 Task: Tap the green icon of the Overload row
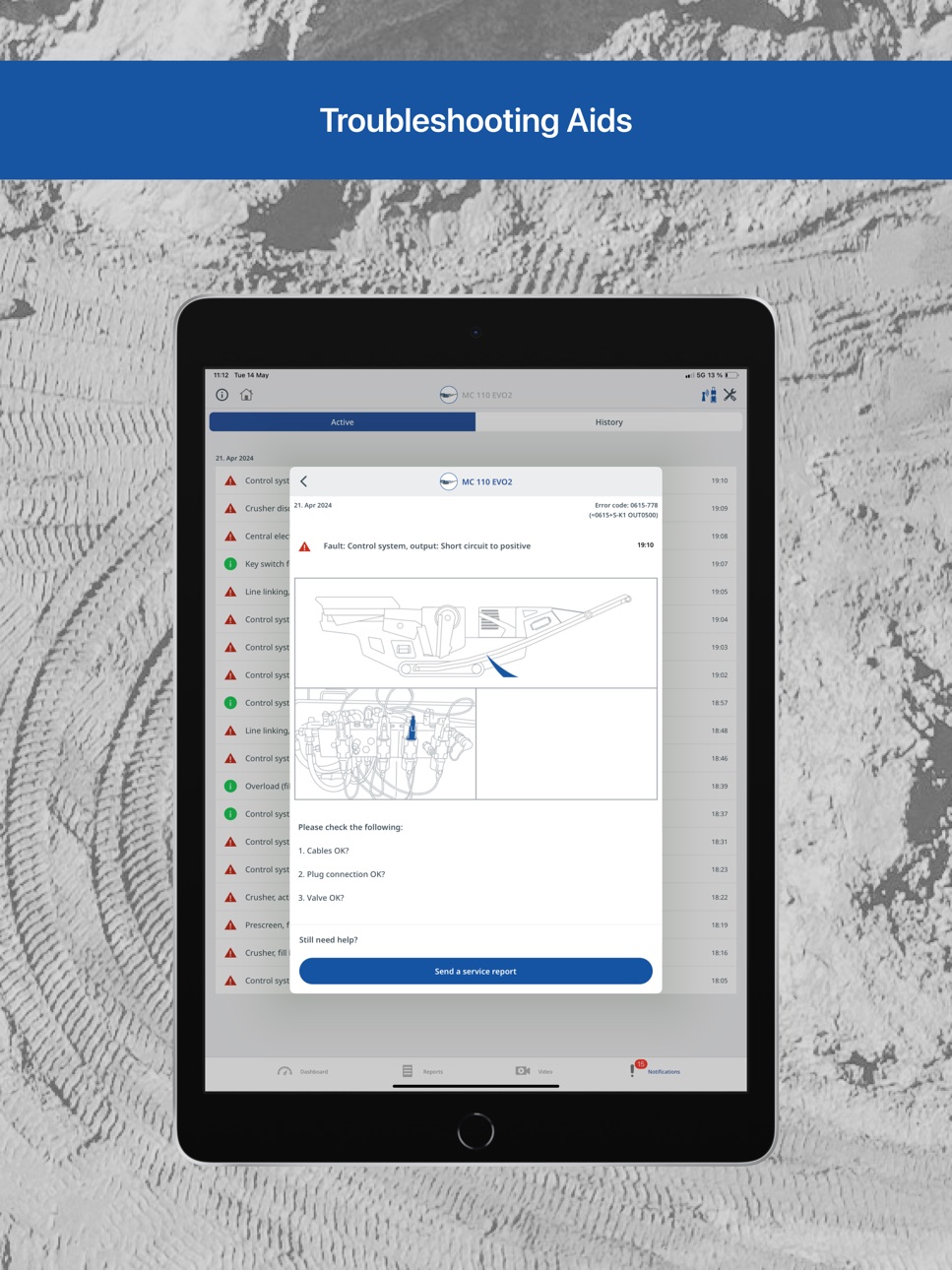[x=230, y=787]
